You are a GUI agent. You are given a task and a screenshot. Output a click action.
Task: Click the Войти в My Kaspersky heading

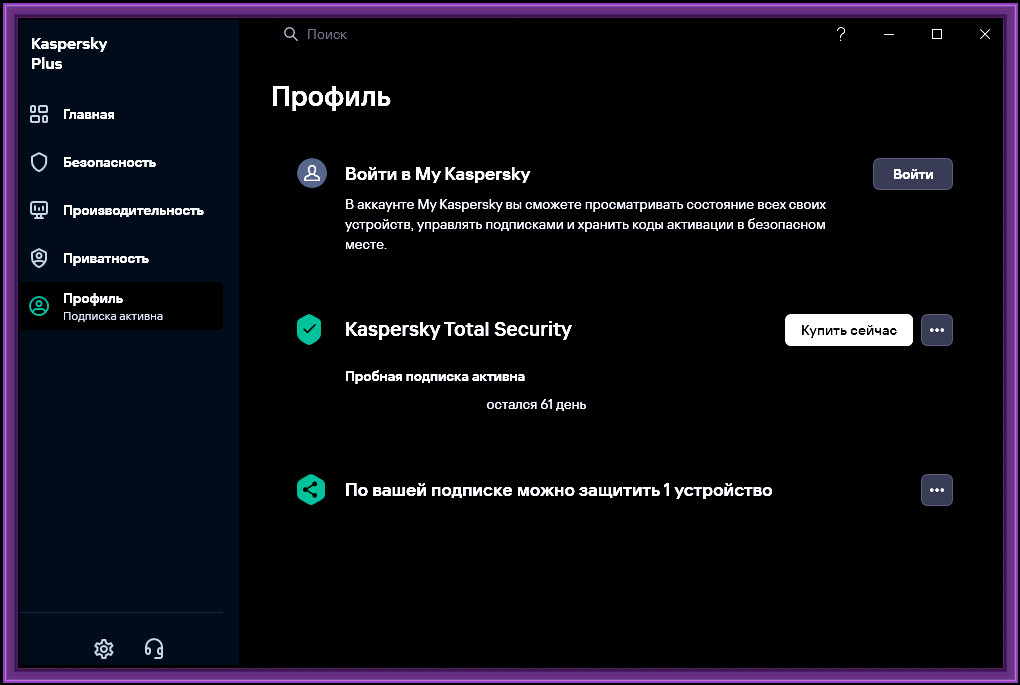[x=437, y=174]
